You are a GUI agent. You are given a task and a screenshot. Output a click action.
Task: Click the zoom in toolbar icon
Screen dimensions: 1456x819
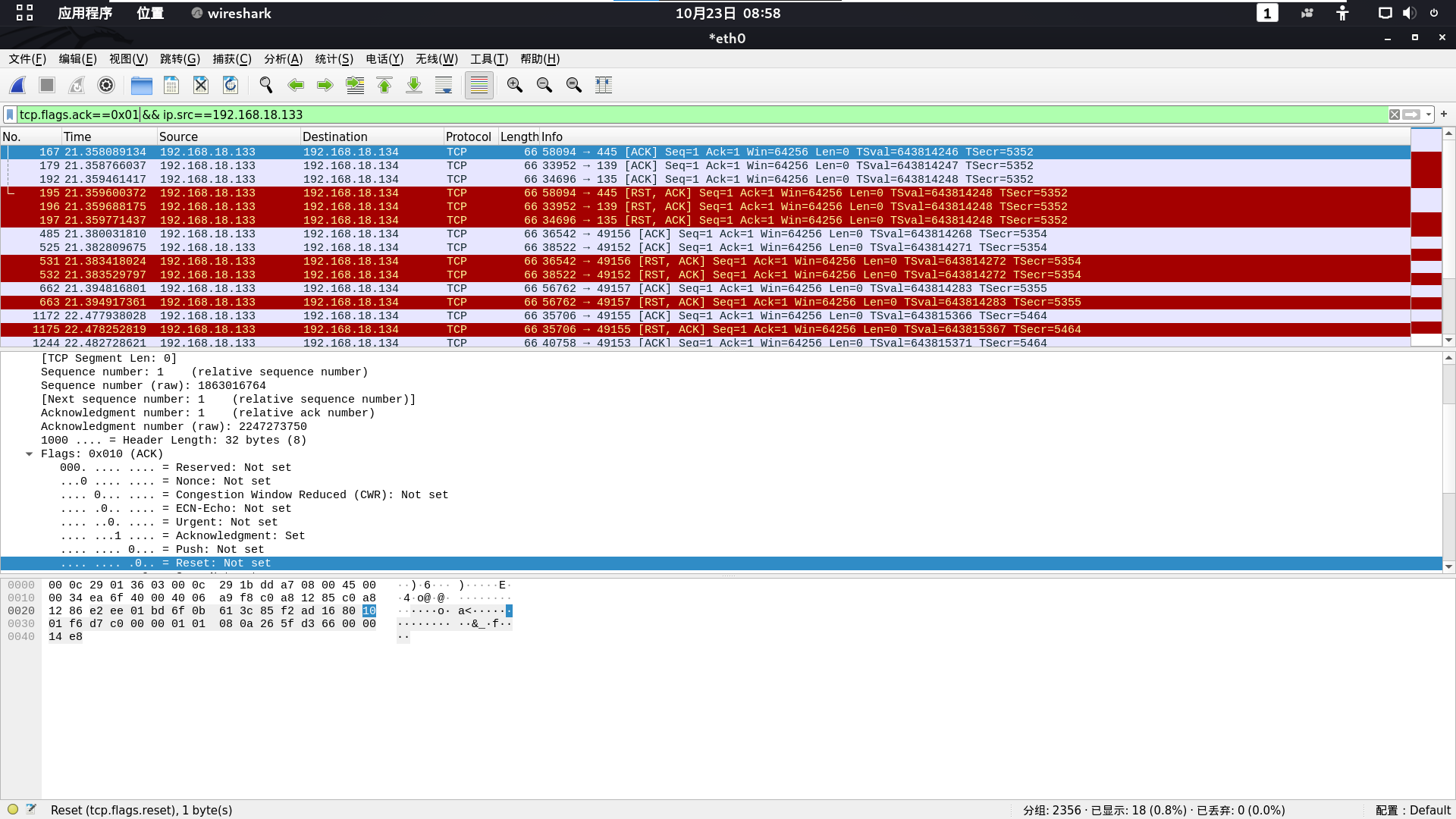tap(515, 85)
